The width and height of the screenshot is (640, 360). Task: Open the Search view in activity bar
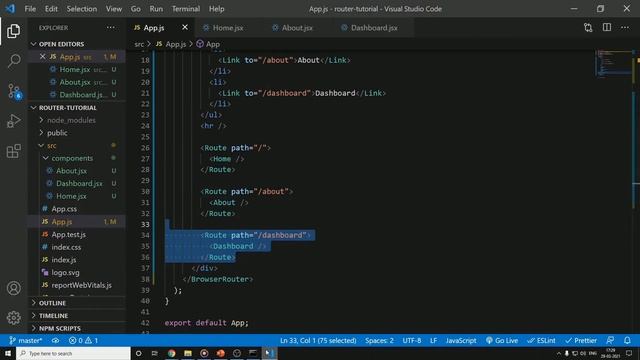click(x=13, y=61)
